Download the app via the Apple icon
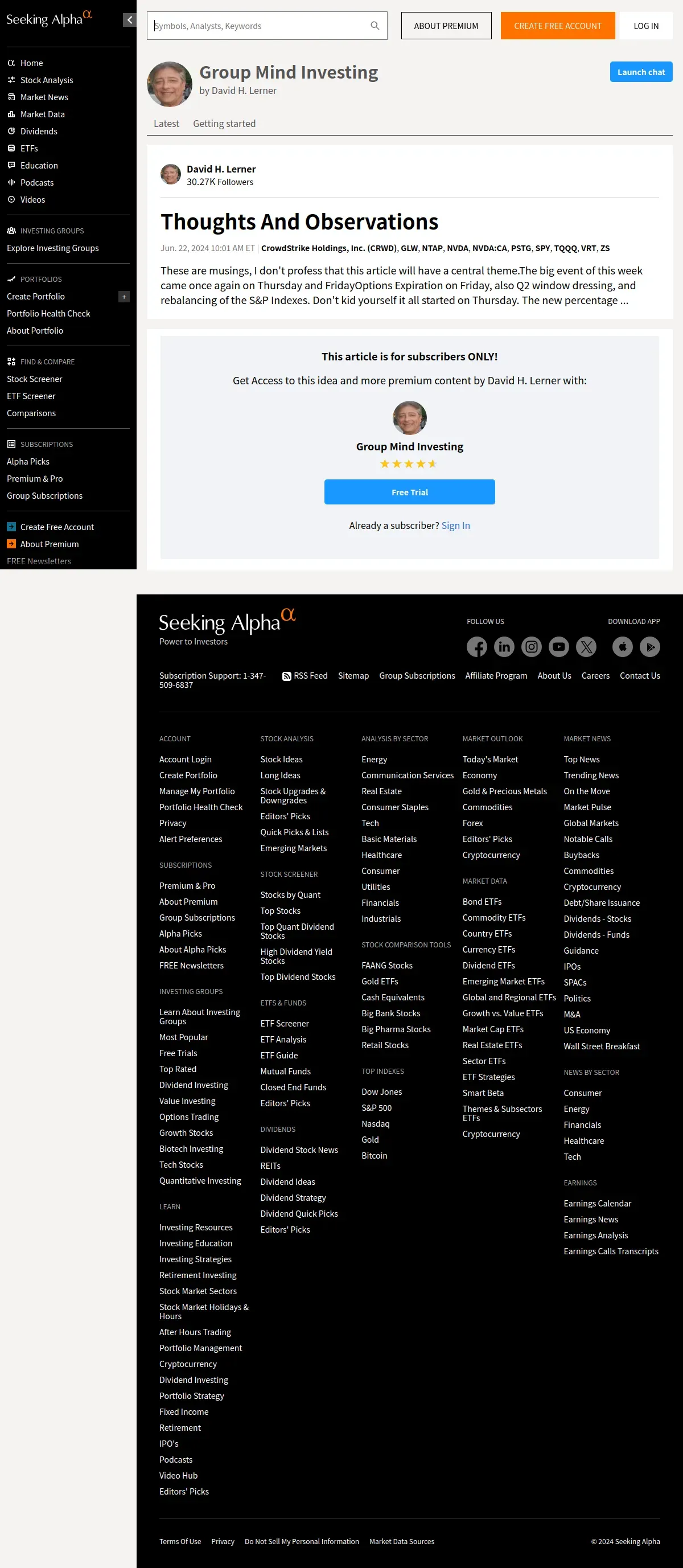 (x=622, y=647)
